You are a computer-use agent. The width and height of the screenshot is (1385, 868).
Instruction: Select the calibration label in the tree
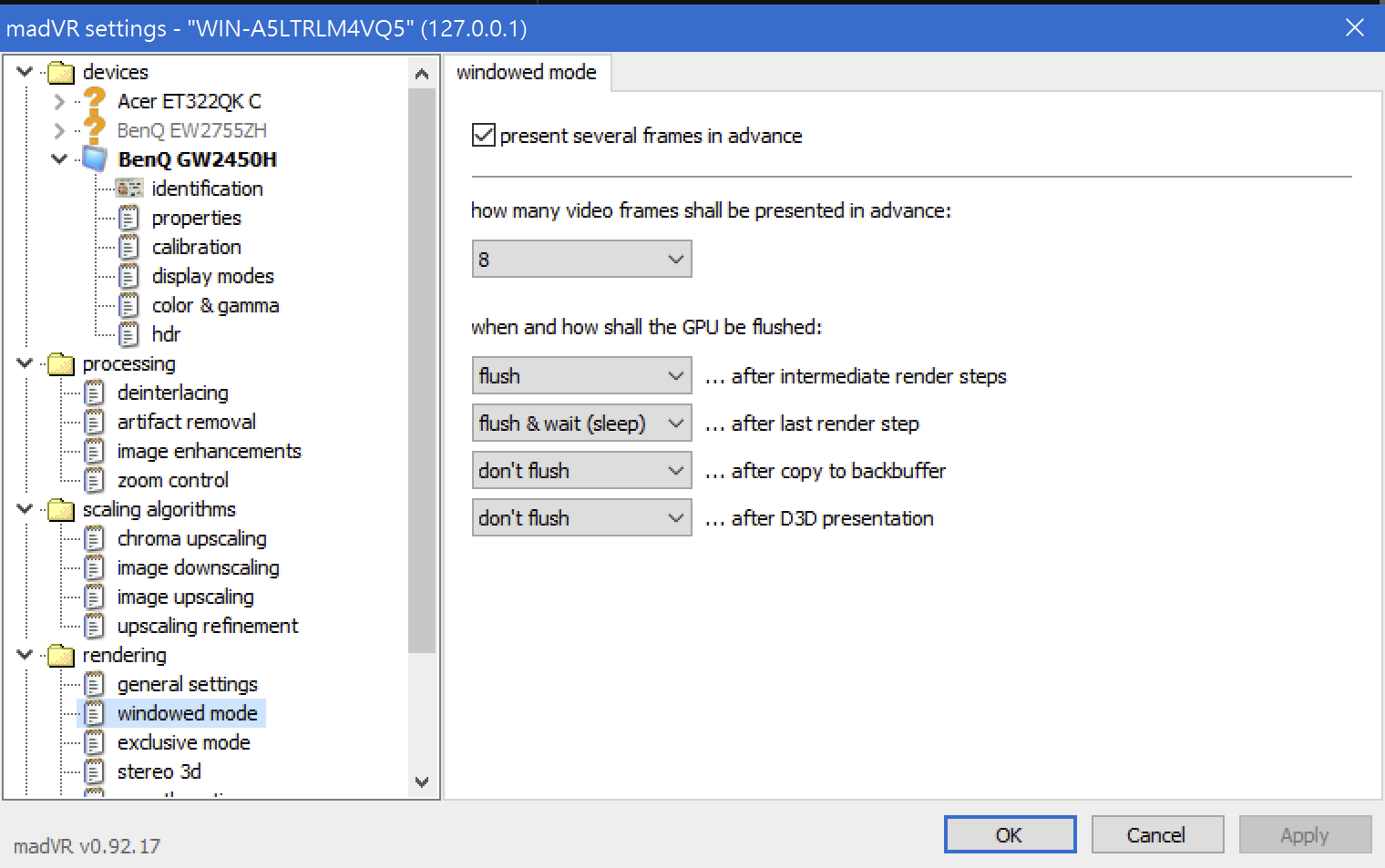tap(196, 247)
